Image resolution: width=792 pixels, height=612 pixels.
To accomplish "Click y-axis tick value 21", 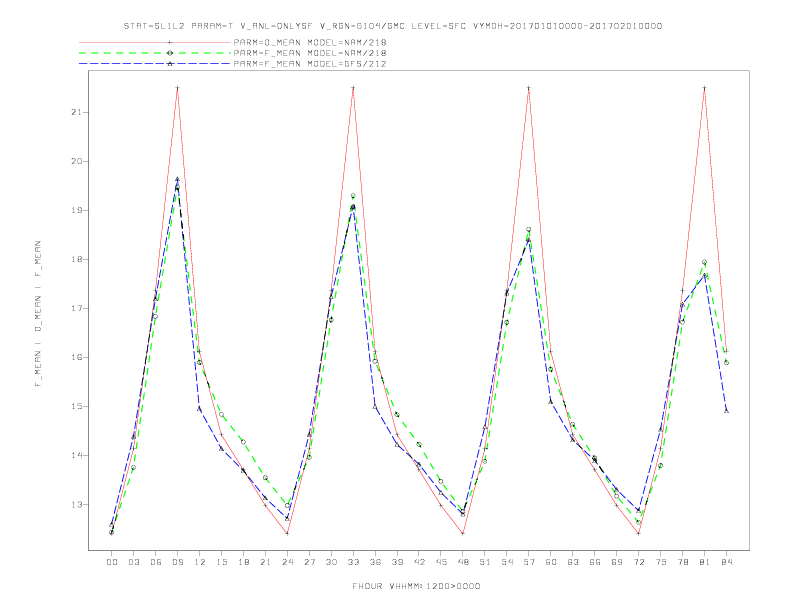I will tap(76, 112).
